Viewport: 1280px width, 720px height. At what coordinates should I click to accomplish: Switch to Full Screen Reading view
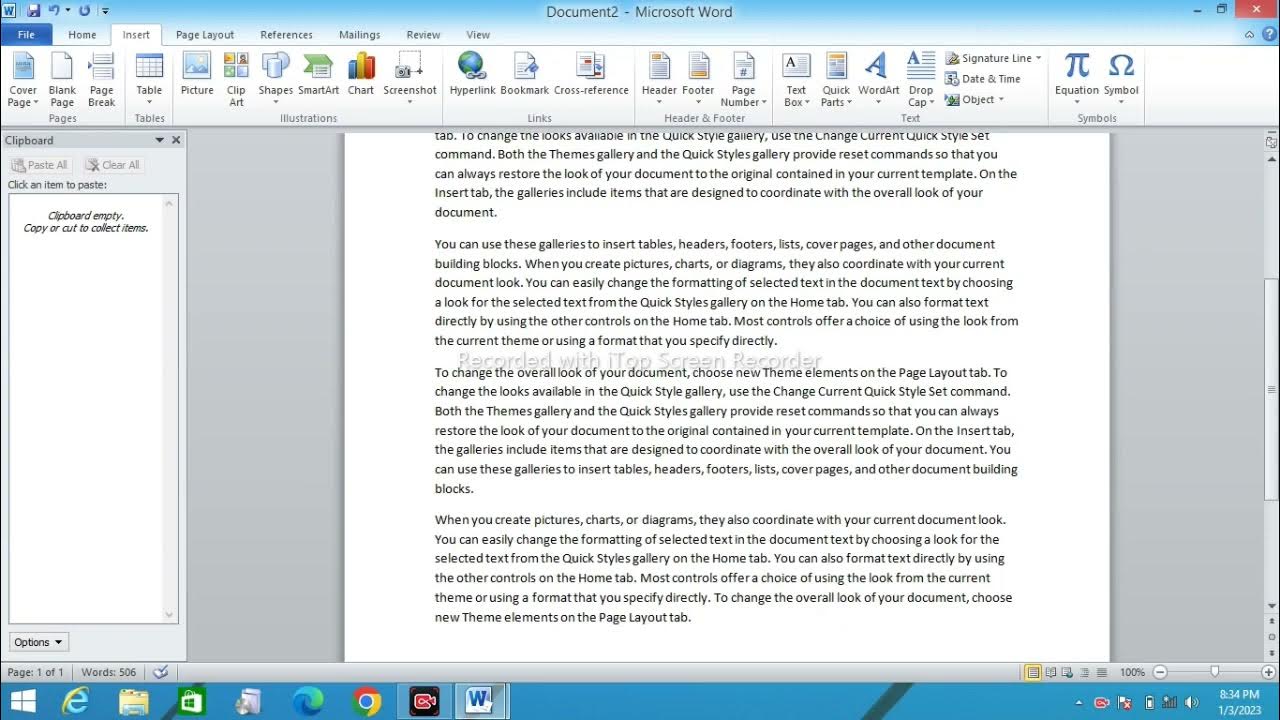point(1051,672)
